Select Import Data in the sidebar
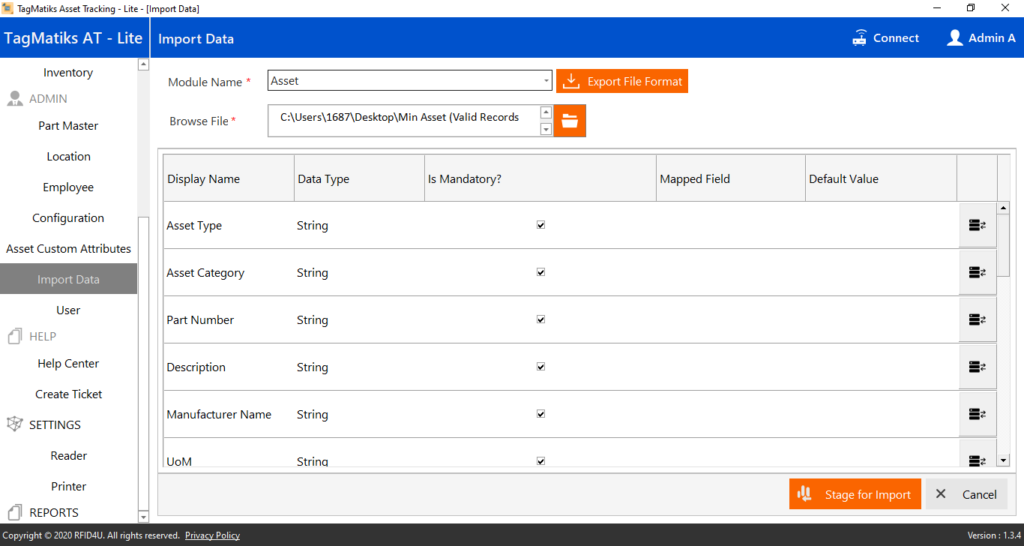Viewport: 1024px width, 546px height. pos(68,279)
